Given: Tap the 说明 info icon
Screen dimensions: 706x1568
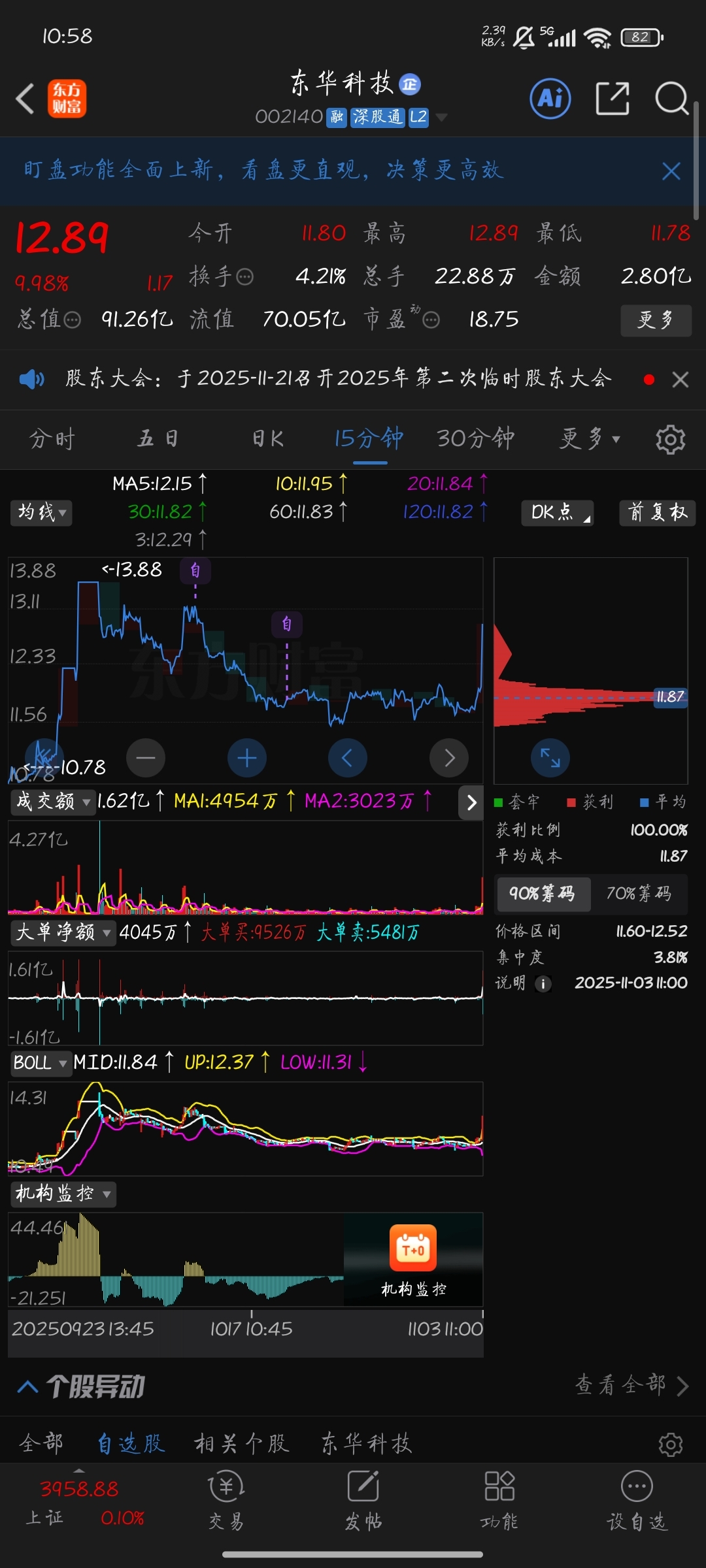Looking at the screenshot, I should click(x=543, y=984).
